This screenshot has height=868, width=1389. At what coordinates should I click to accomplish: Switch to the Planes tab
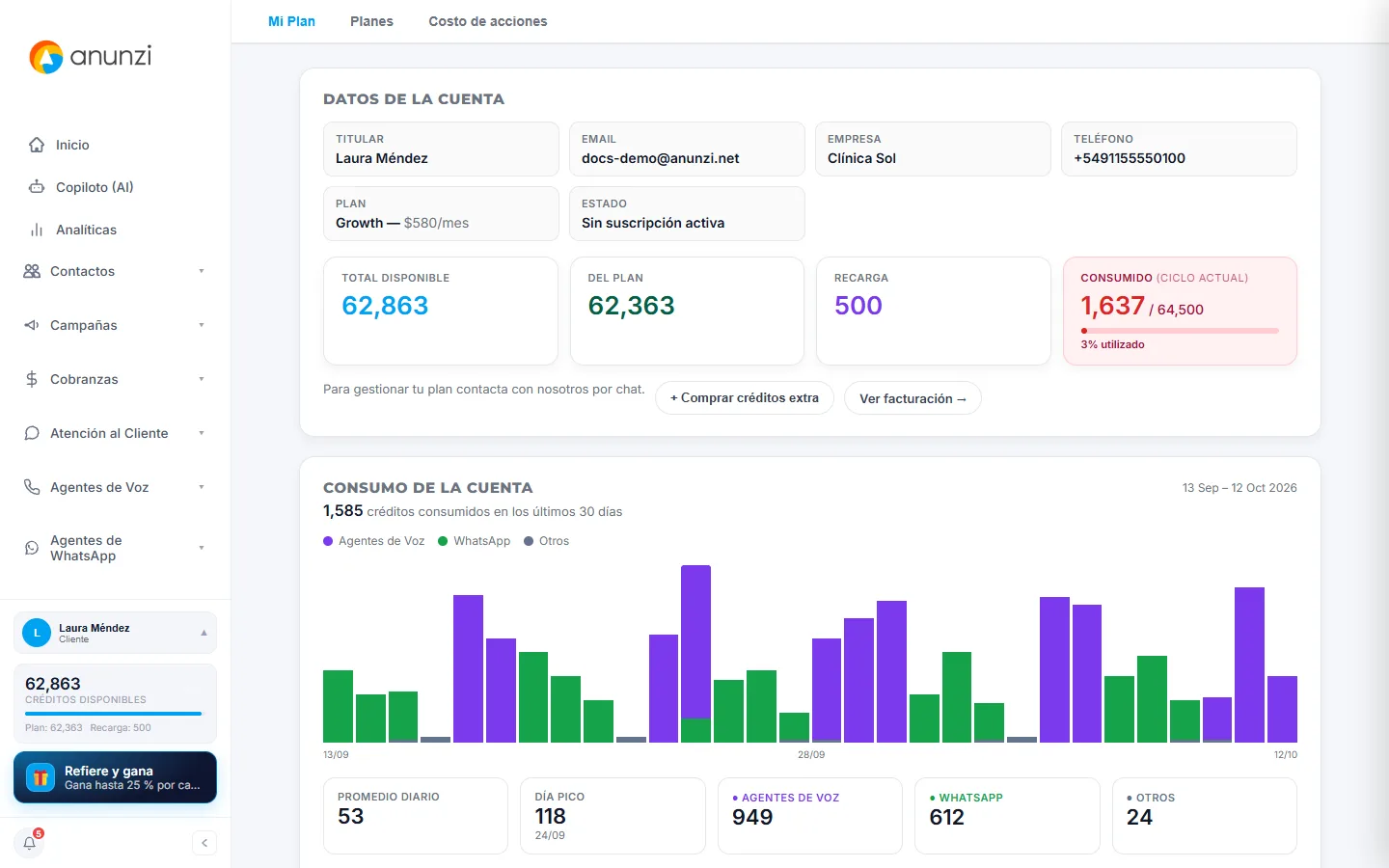point(371,21)
